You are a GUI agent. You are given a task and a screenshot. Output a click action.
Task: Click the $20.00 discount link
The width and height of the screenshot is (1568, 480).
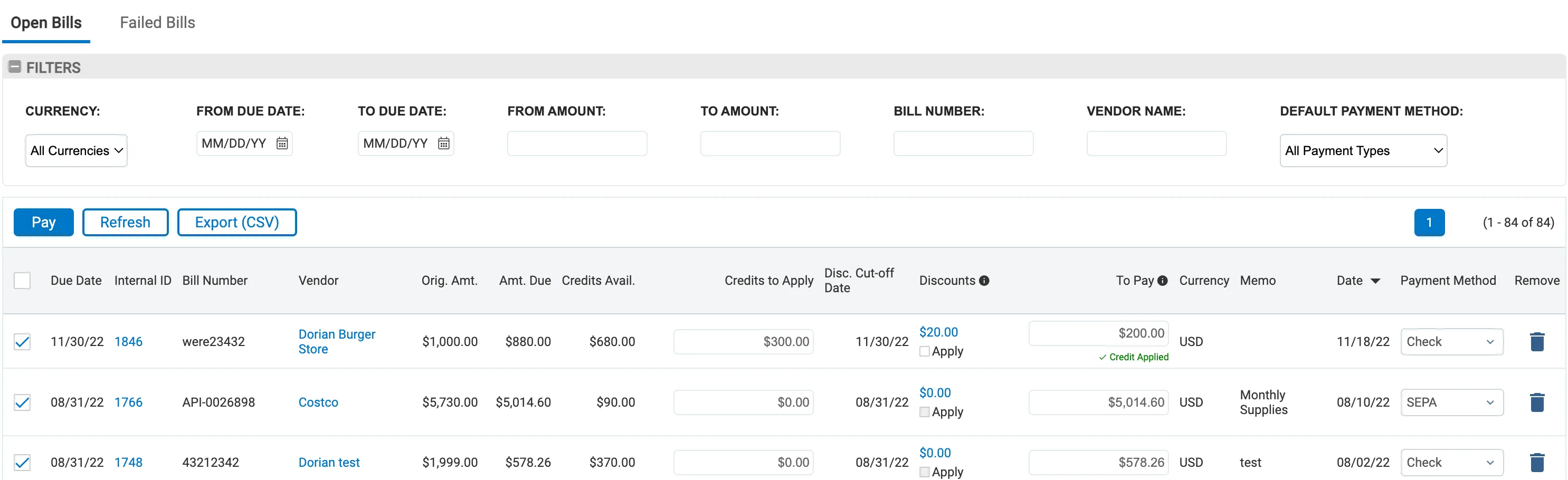[x=938, y=332]
